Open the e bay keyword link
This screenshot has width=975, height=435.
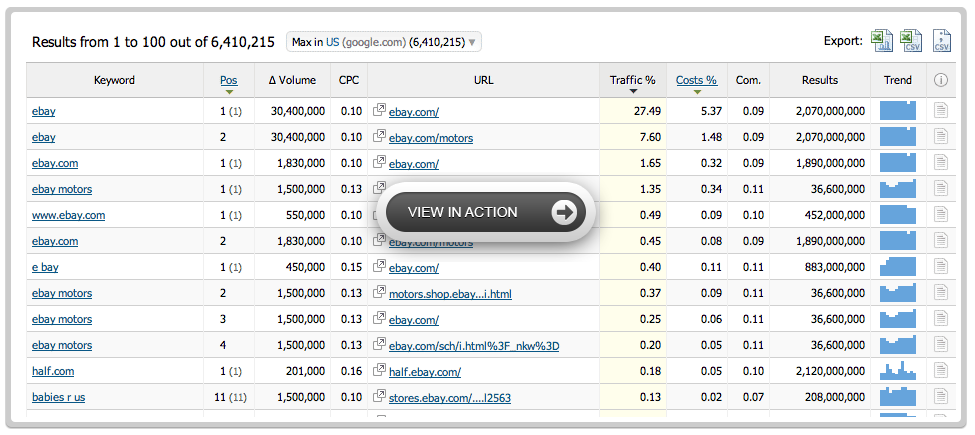[45, 267]
